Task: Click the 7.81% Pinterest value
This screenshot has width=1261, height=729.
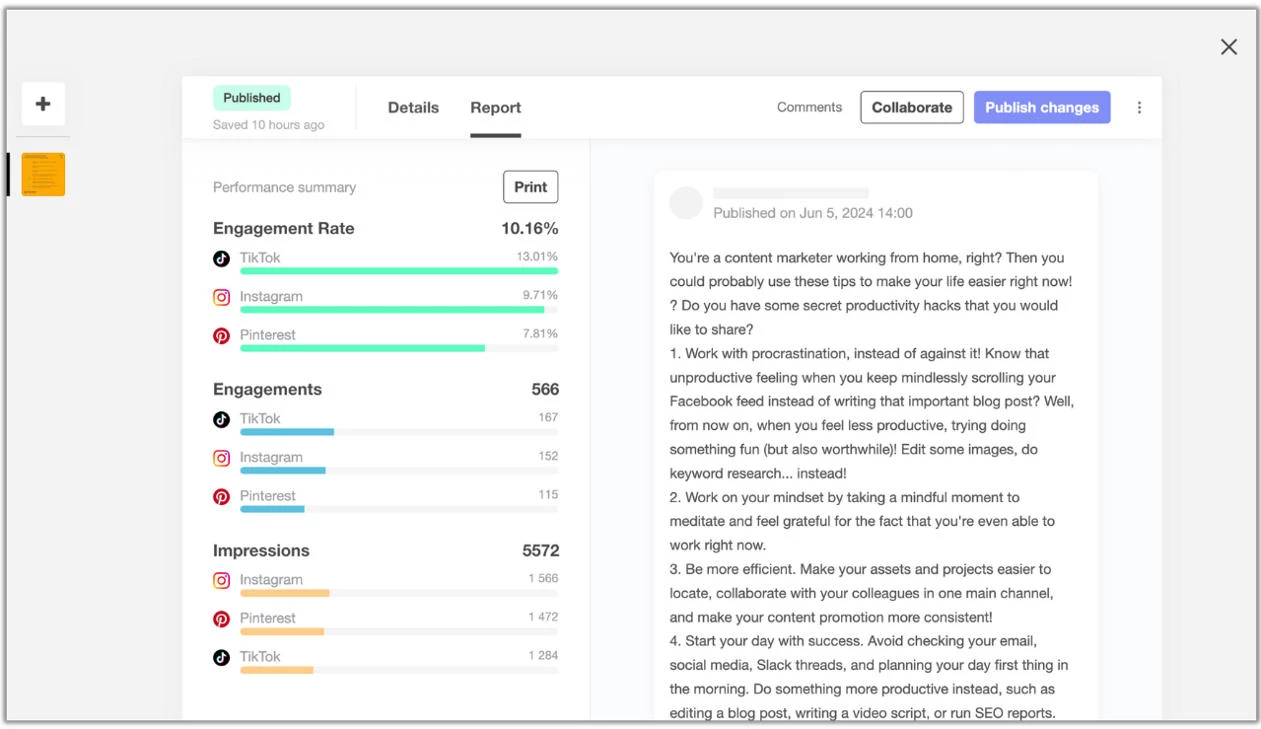Action: [x=540, y=333]
